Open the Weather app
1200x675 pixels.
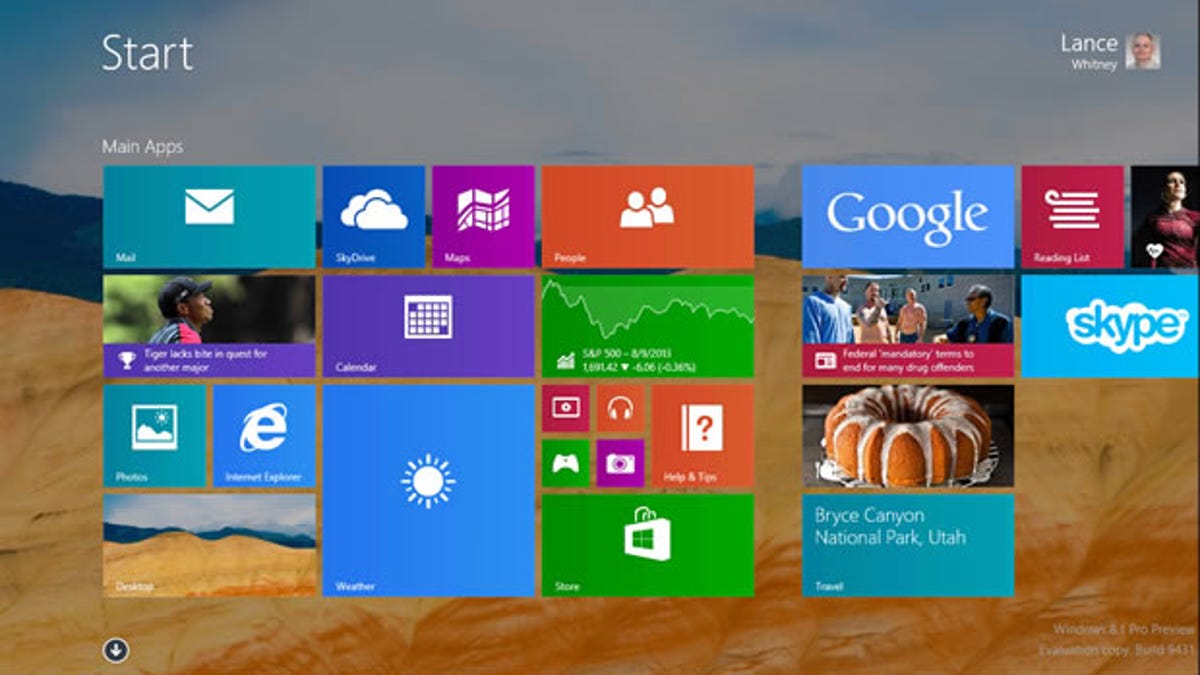coord(428,490)
